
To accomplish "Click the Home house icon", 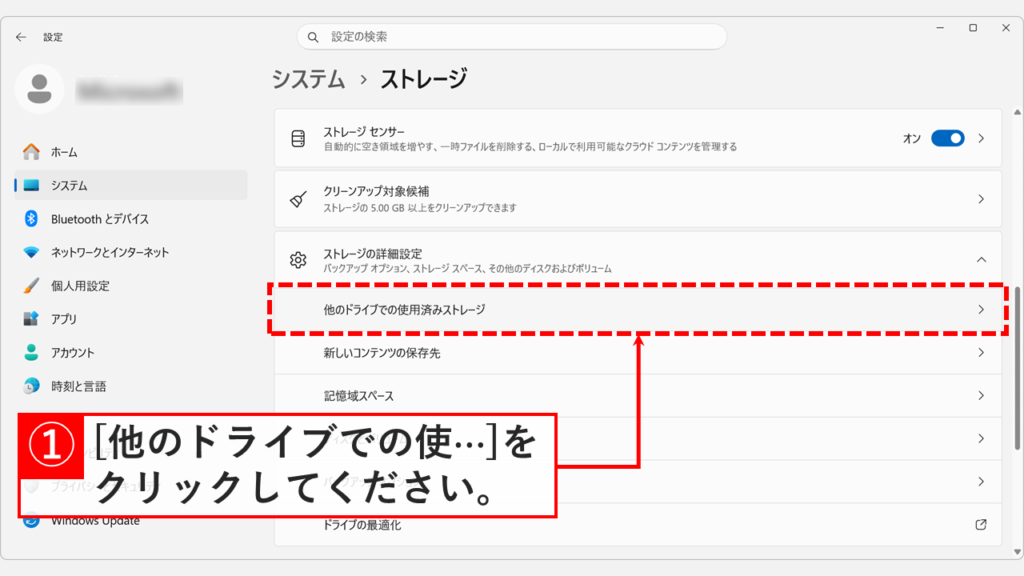I will 31,152.
